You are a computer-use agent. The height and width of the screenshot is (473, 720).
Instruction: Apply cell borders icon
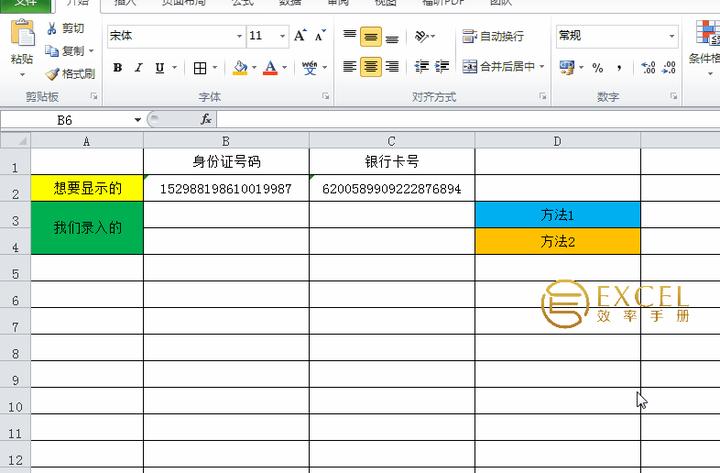click(x=200, y=68)
